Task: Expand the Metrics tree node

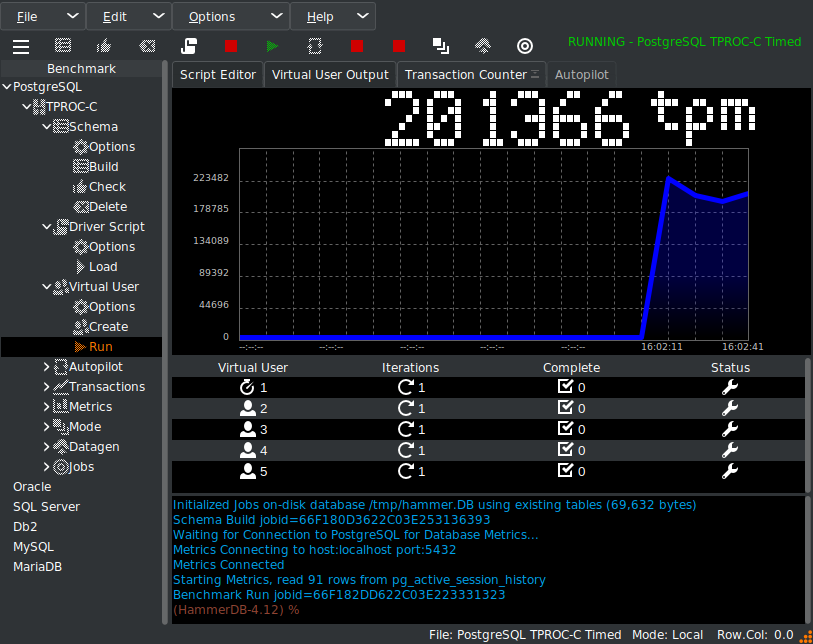Action: [x=47, y=407]
